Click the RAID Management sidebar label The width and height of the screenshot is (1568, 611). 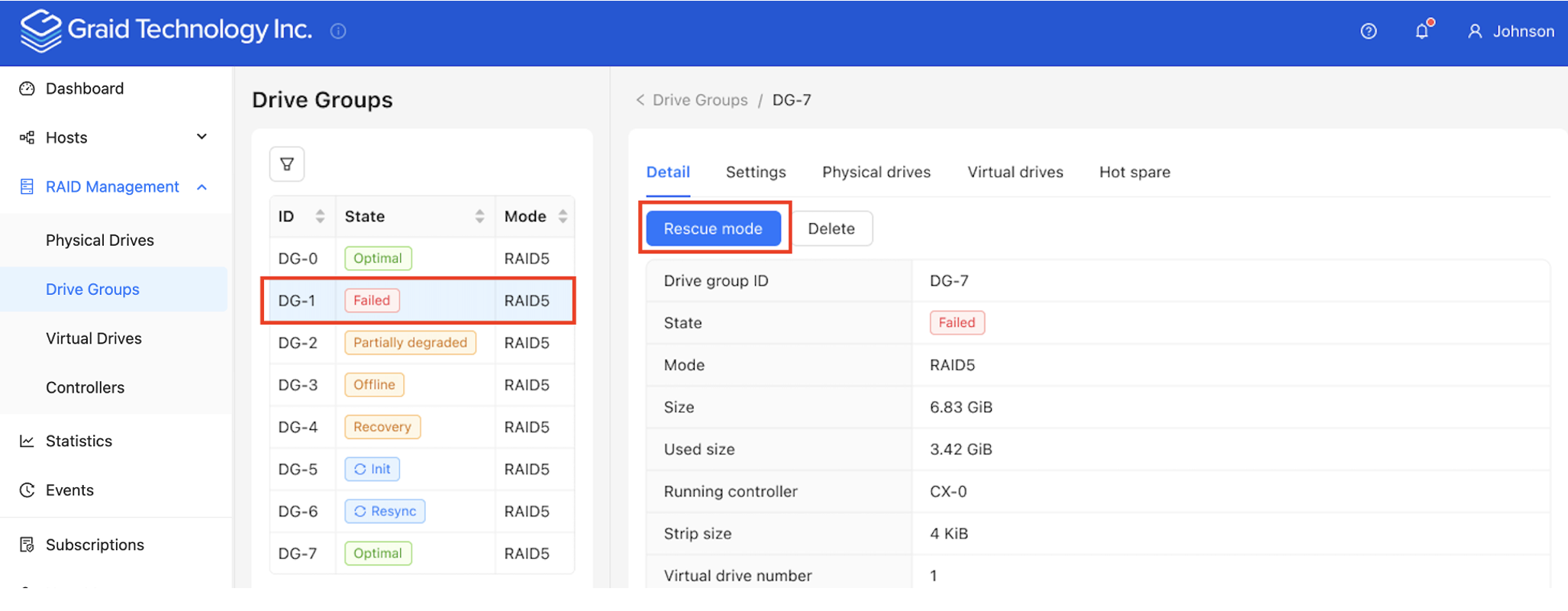click(112, 187)
